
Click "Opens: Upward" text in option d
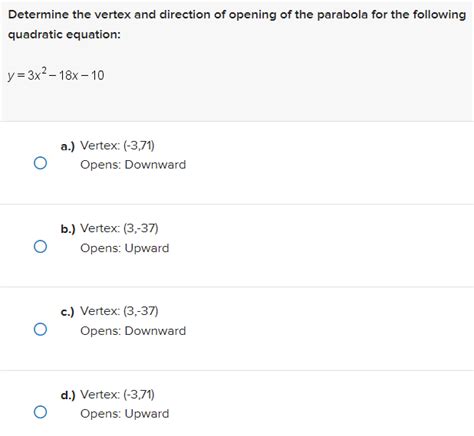tap(125, 414)
